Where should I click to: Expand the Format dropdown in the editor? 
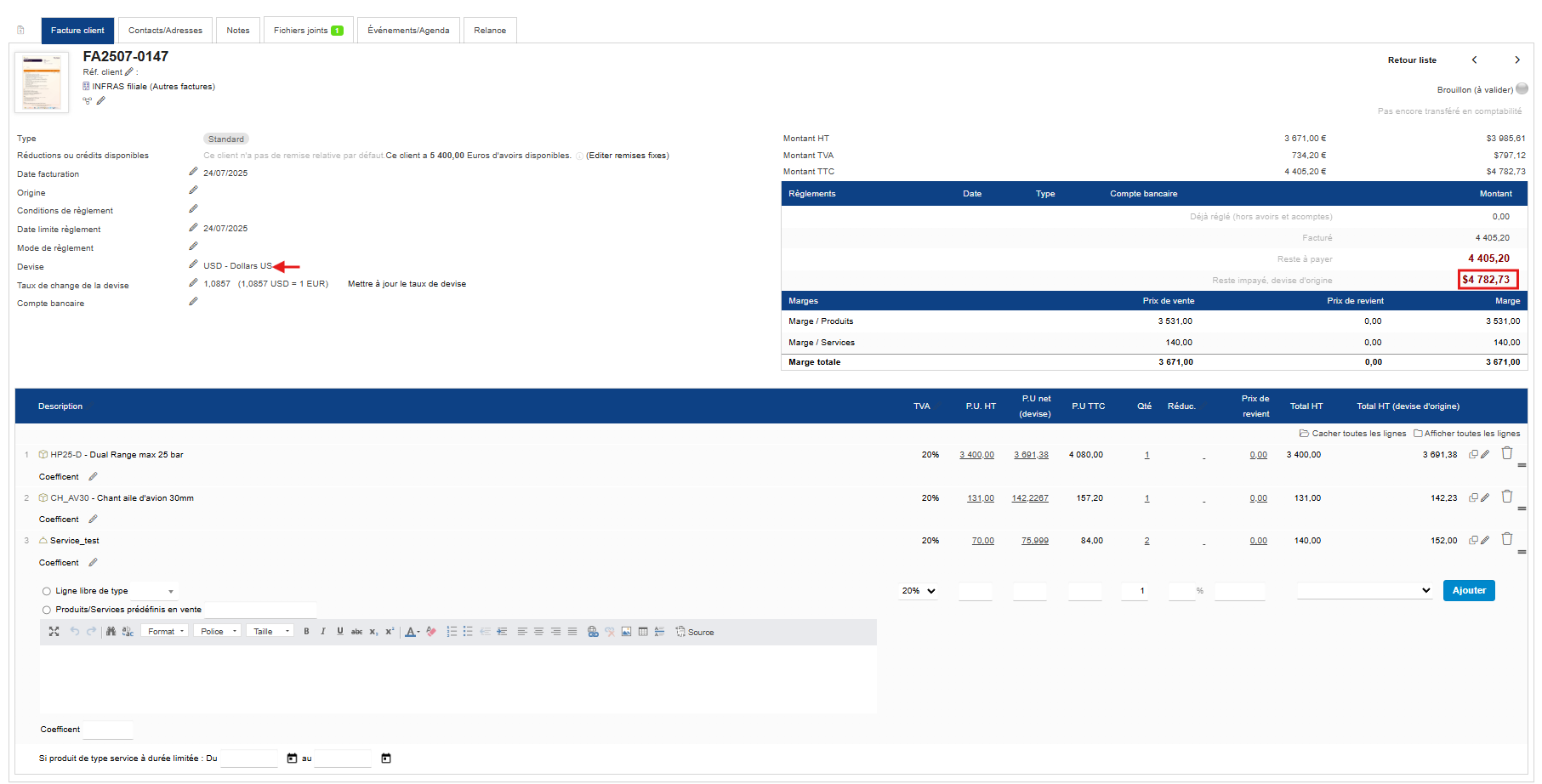click(x=166, y=632)
